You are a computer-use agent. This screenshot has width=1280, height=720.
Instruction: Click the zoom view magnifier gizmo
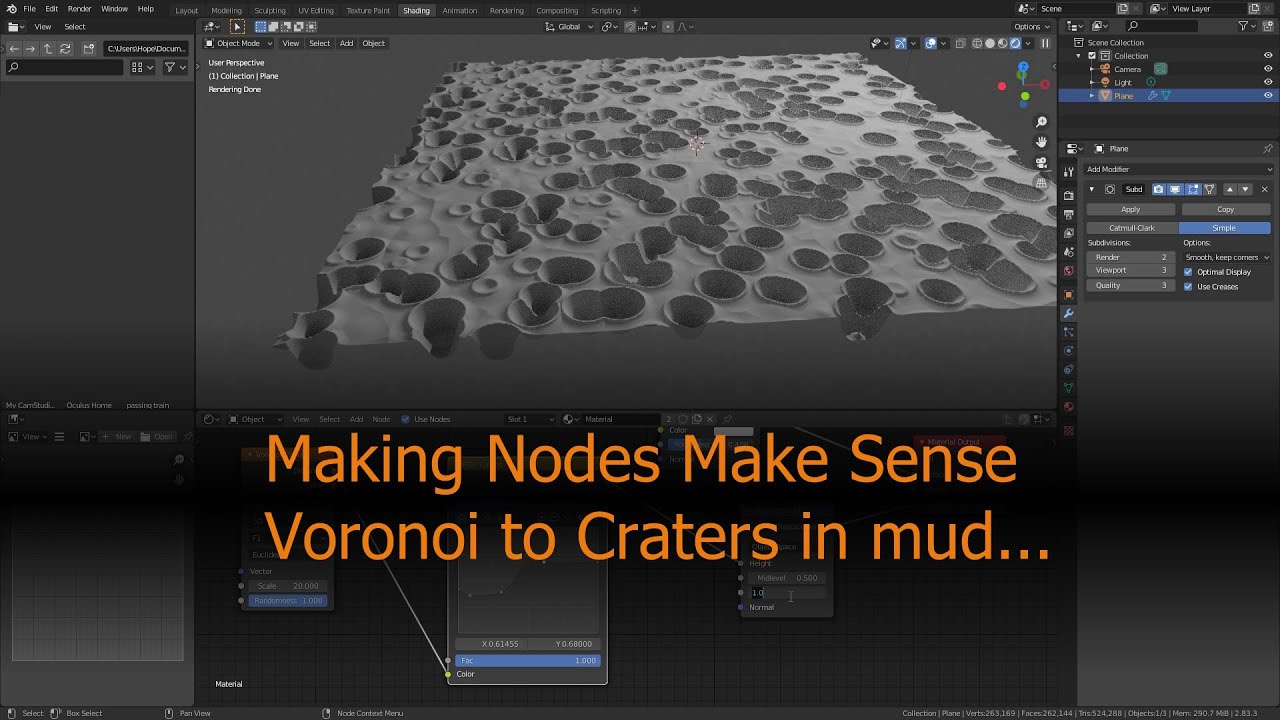click(1041, 122)
